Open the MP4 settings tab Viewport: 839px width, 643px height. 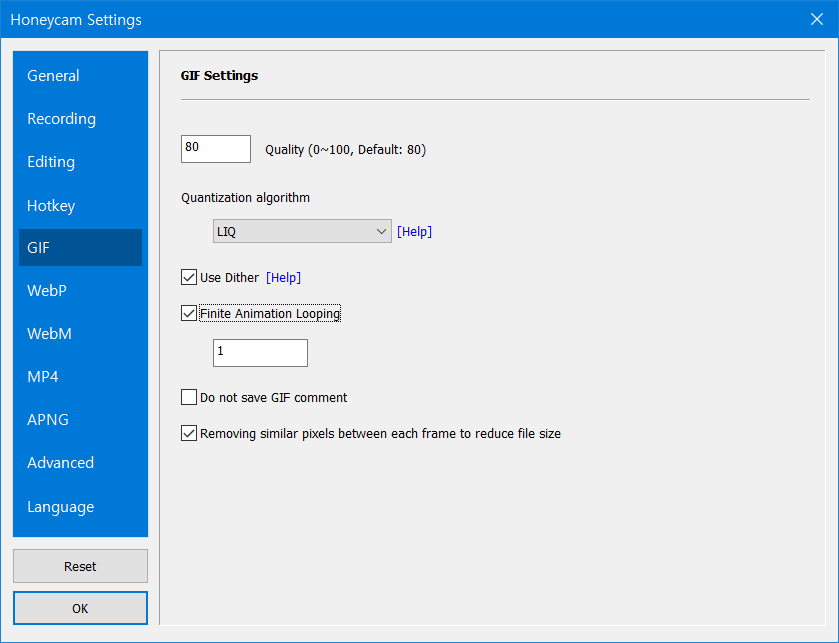(45, 377)
